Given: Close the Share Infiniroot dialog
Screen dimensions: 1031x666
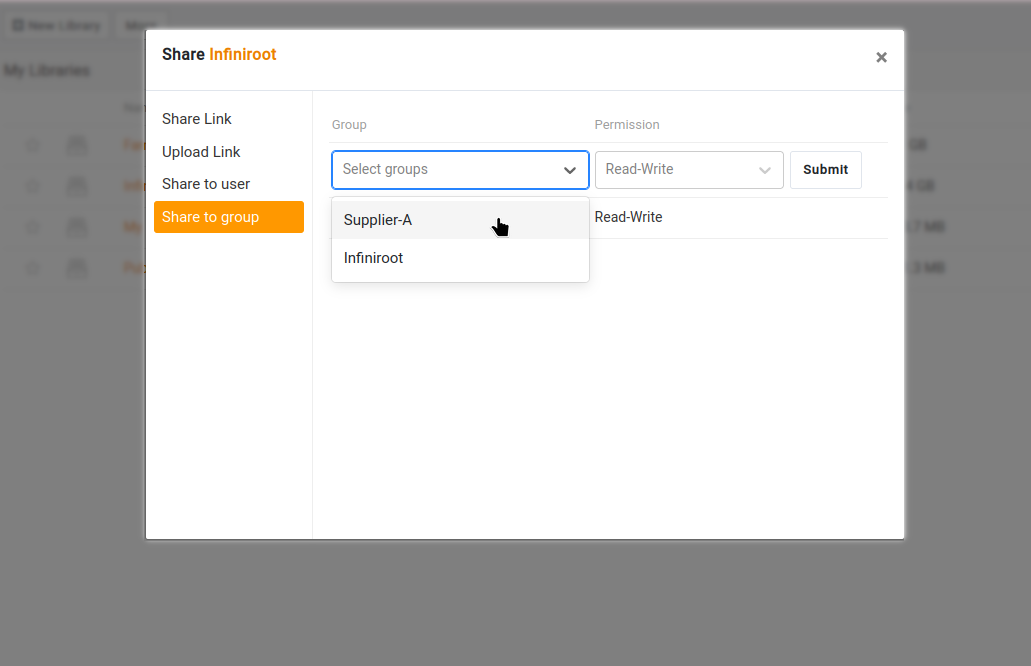Looking at the screenshot, I should [881, 58].
